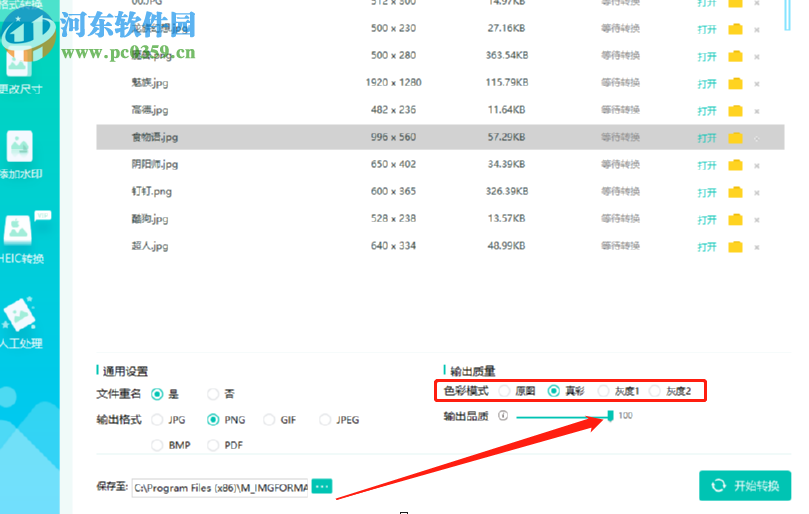The width and height of the screenshot is (809, 514).
Task: Show the 输出品质 info tooltip icon
Action: coord(503,415)
